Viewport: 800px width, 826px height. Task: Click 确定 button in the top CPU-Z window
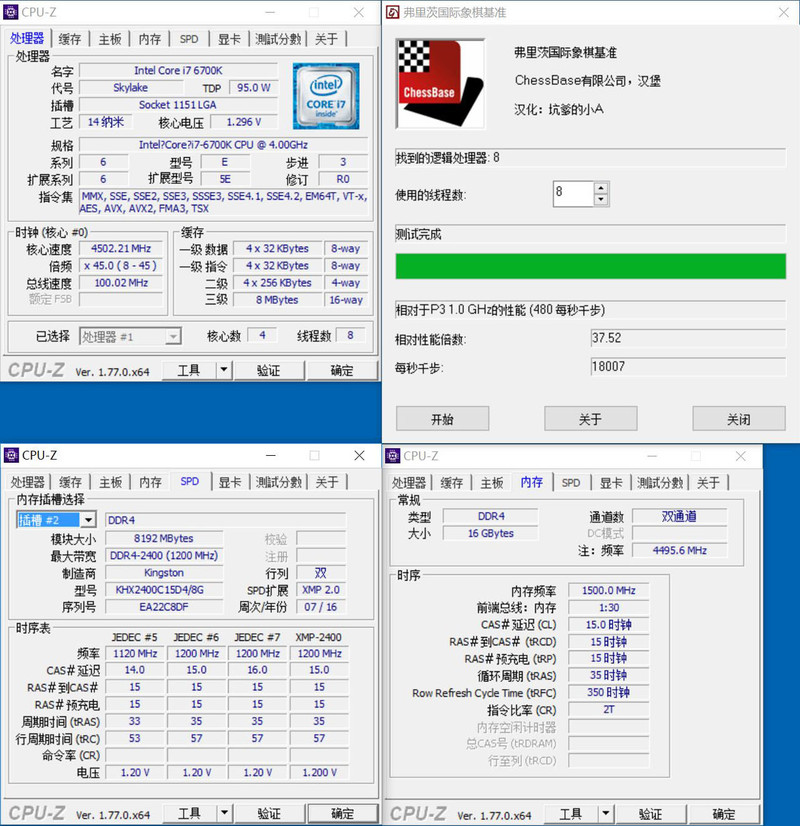click(342, 370)
